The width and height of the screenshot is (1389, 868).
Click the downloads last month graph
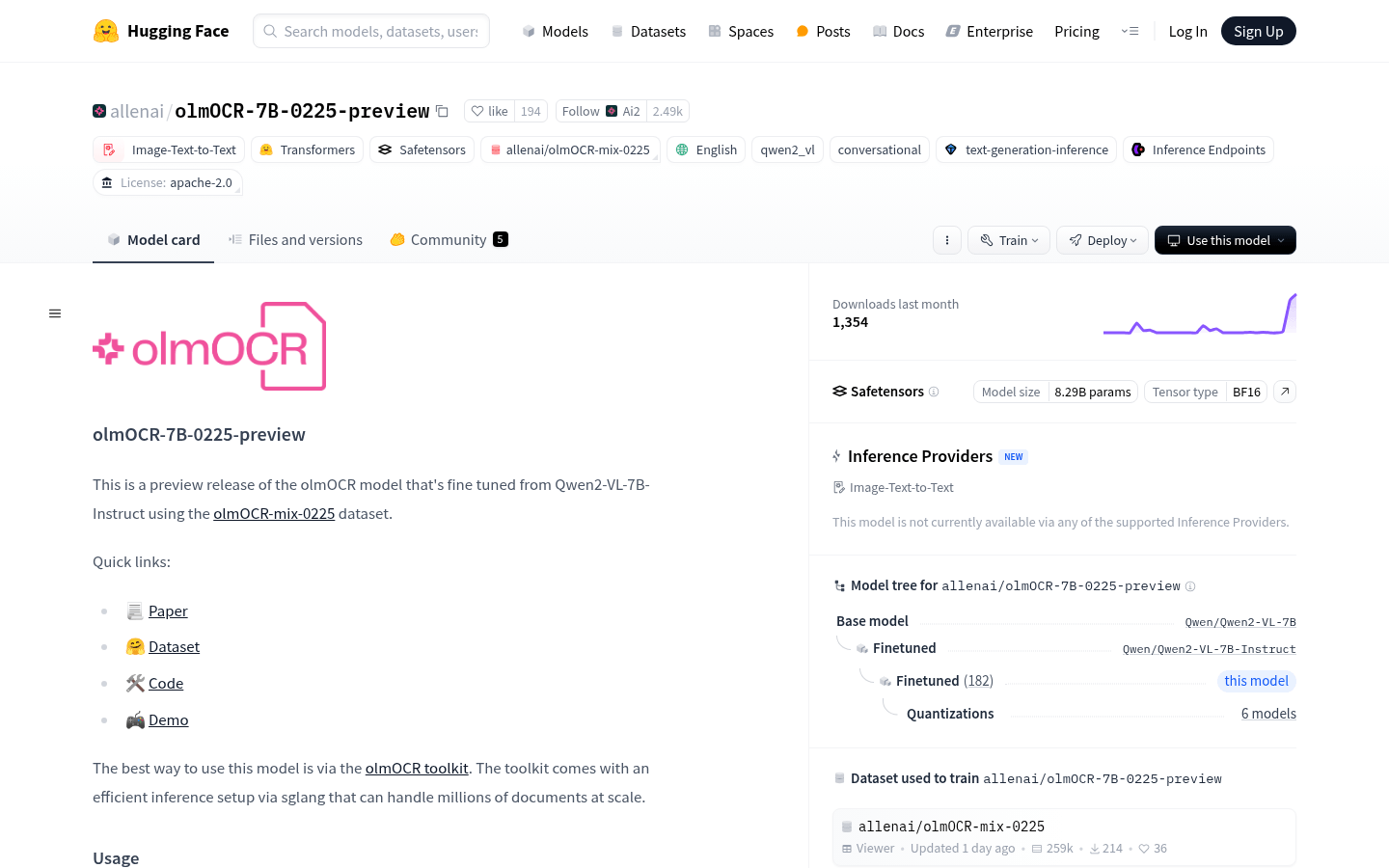(1199, 315)
